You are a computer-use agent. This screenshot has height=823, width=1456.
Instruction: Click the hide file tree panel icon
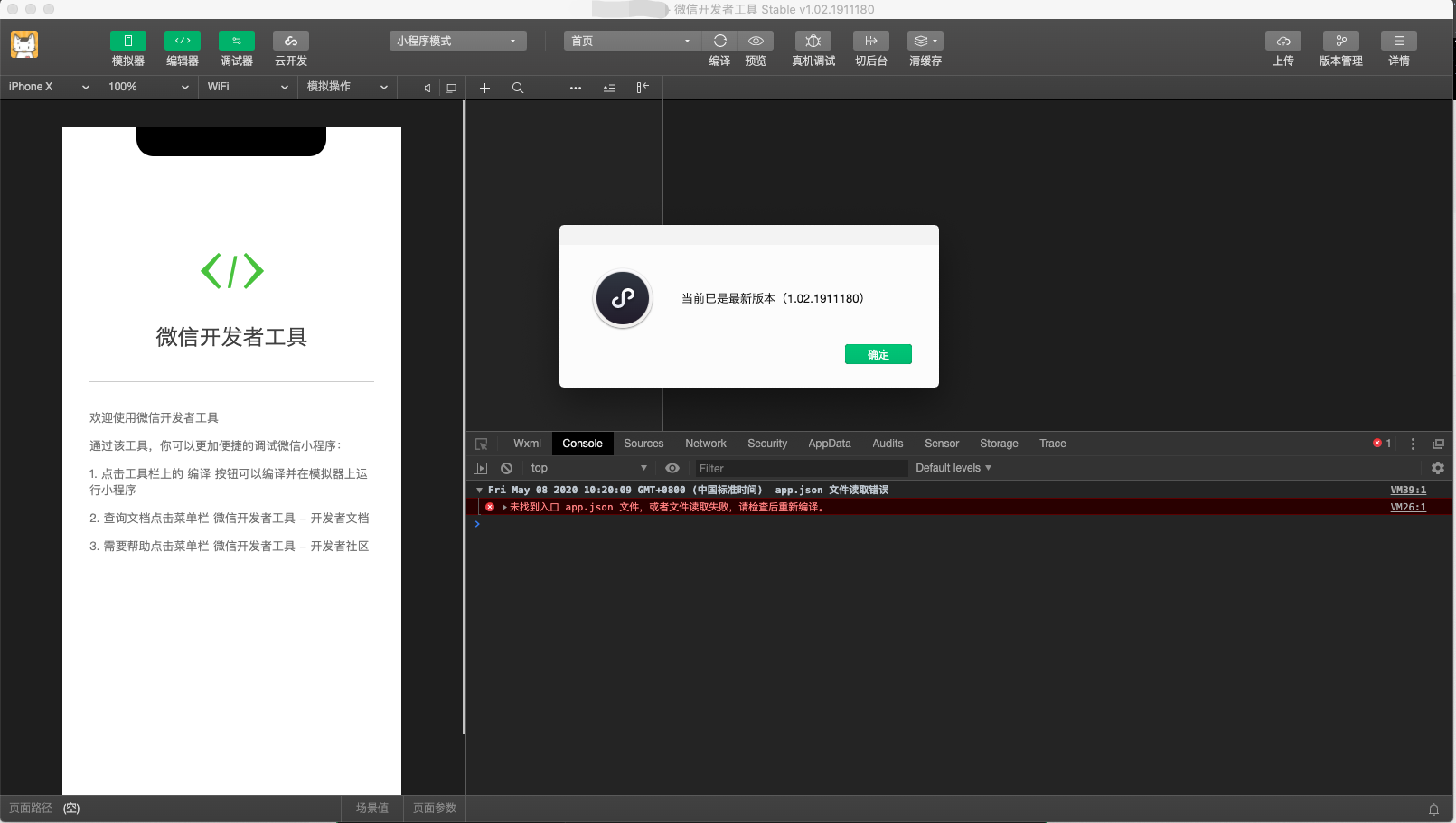[x=643, y=88]
